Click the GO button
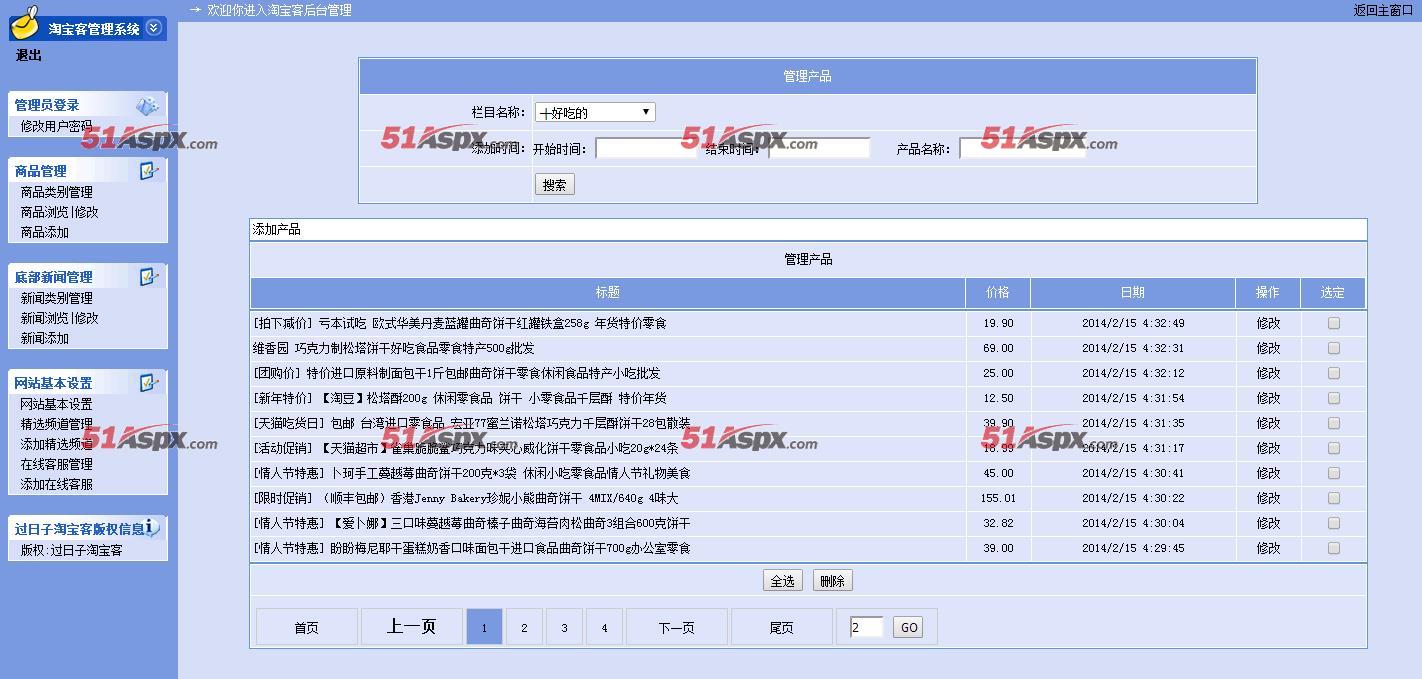Viewport: 1422px width, 679px height. pos(908,627)
